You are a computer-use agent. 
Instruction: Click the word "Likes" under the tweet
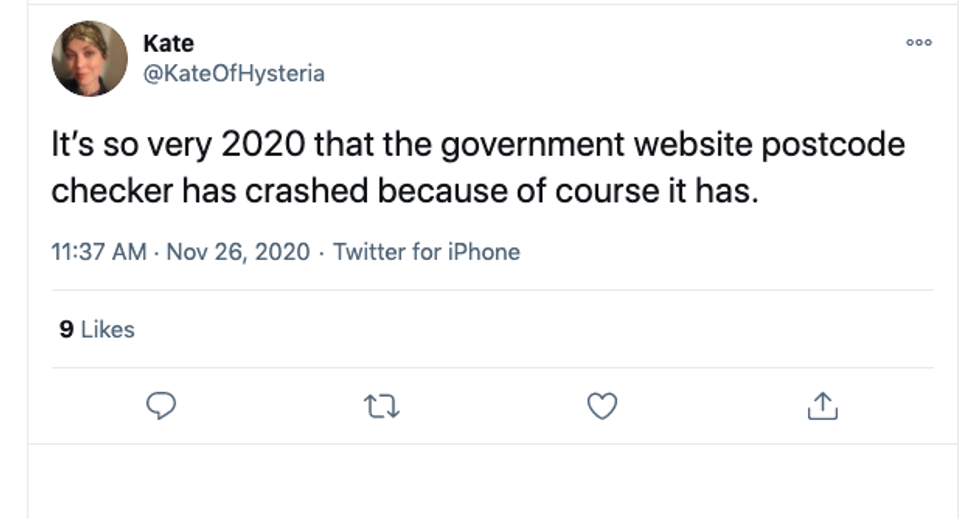[107, 329]
